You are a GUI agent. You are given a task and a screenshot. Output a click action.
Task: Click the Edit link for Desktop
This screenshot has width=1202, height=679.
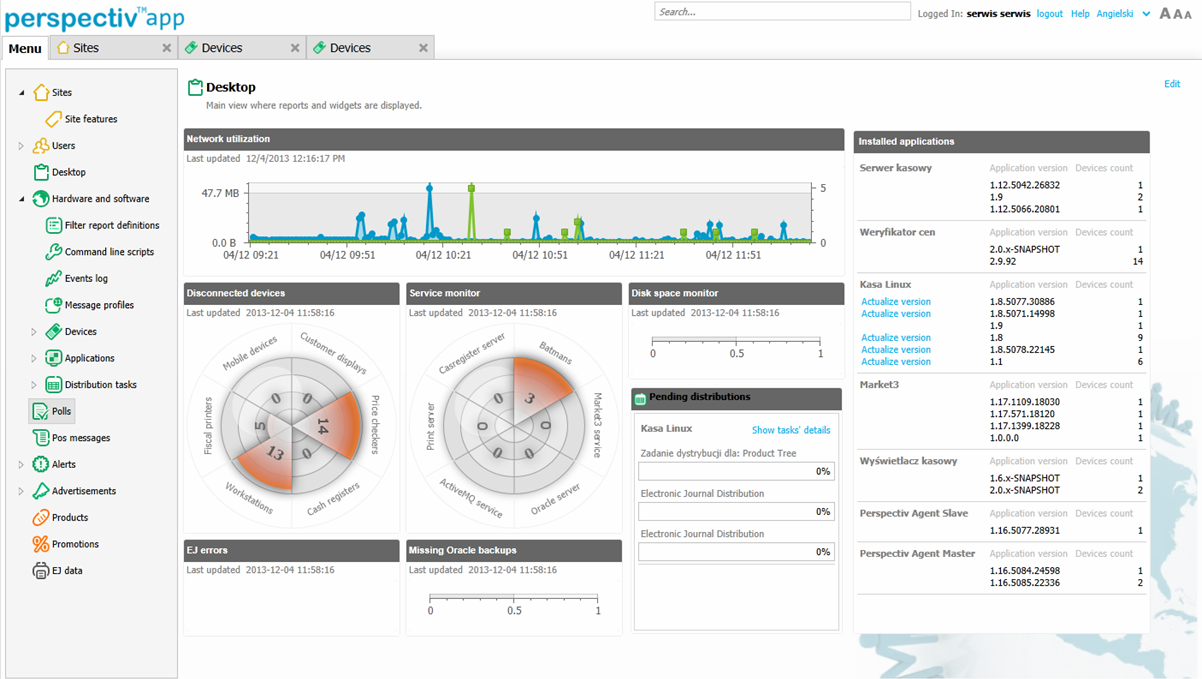(x=1172, y=84)
